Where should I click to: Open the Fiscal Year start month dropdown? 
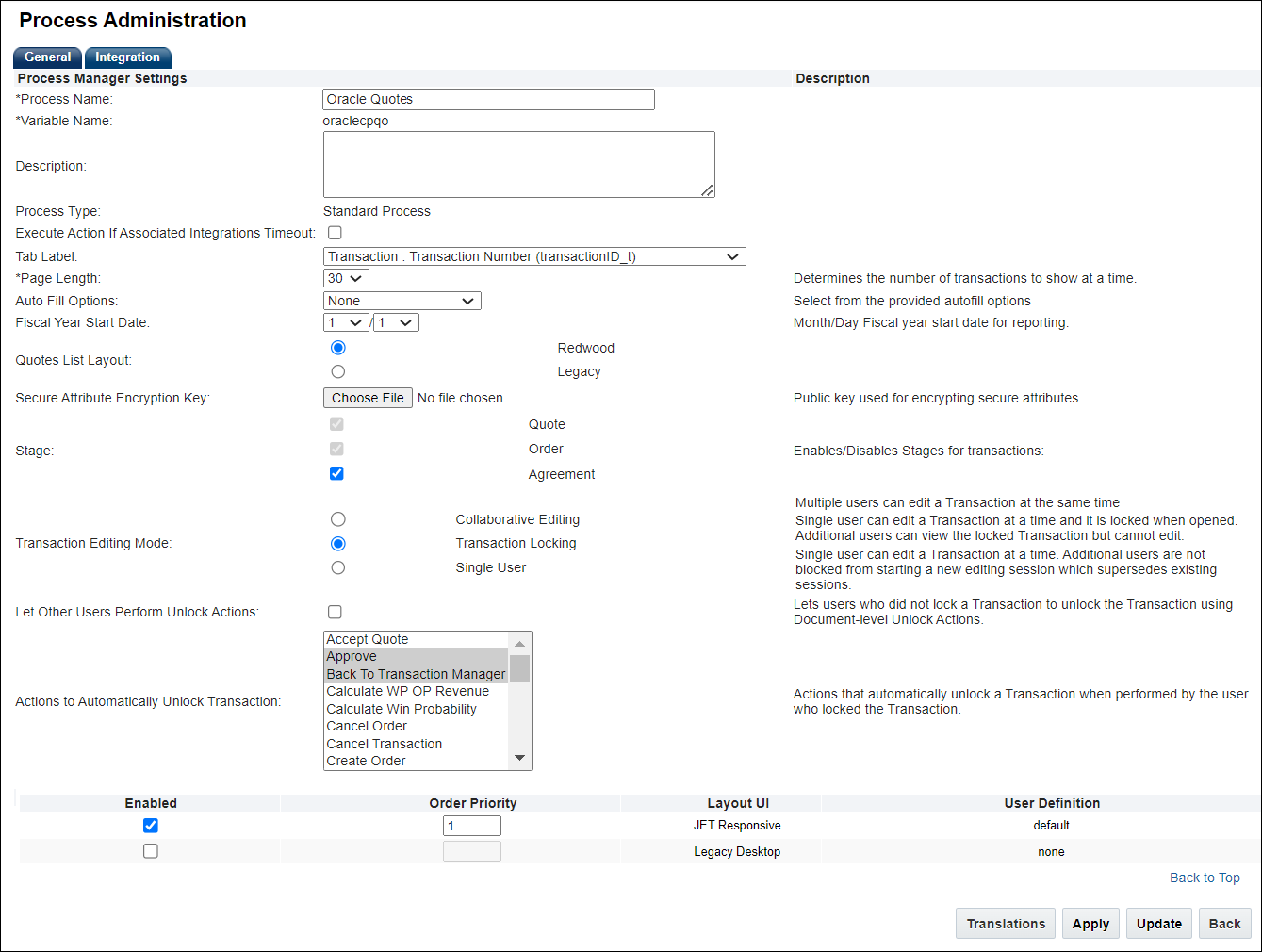click(x=345, y=321)
